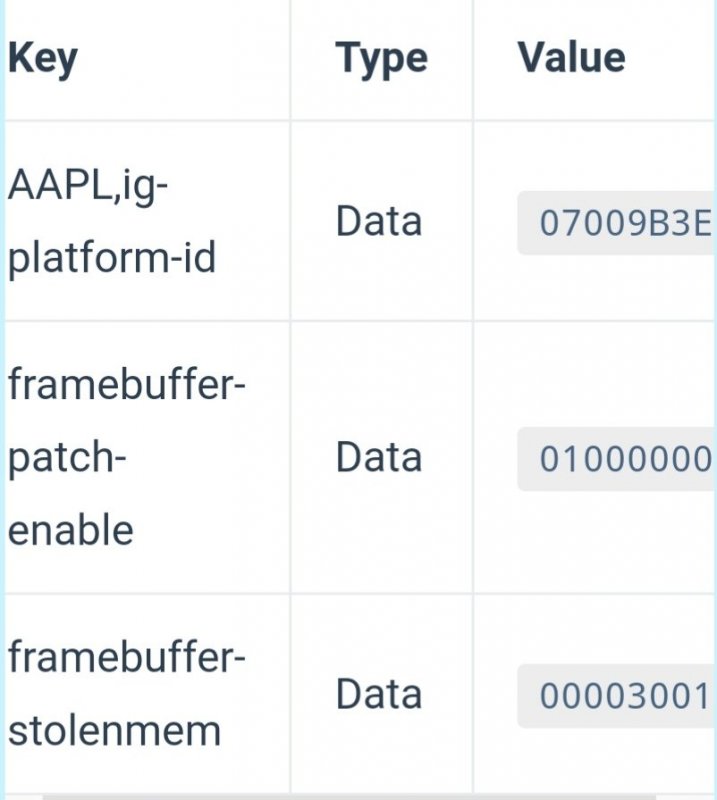This screenshot has height=800, width=717.
Task: Click the Key column header
Action: pyautogui.click(x=42, y=58)
